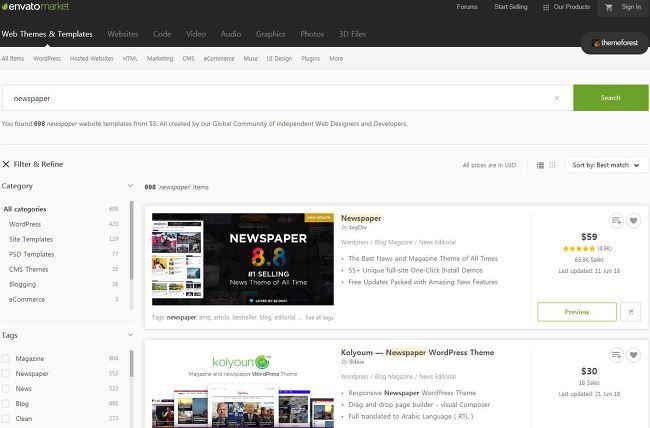Image resolution: width=650 pixels, height=428 pixels.
Task: Open the Video tab
Action: click(x=196, y=34)
